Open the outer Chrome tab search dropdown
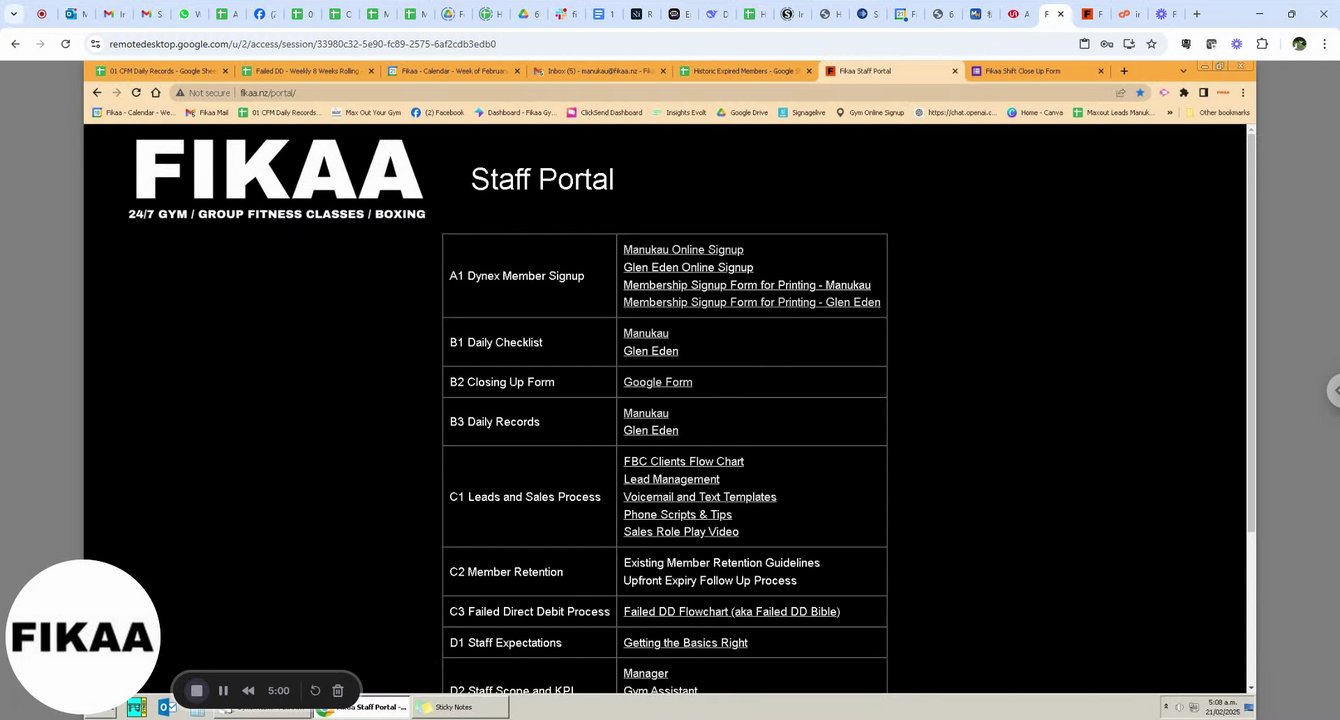This screenshot has height=720, width=1340. [14, 14]
